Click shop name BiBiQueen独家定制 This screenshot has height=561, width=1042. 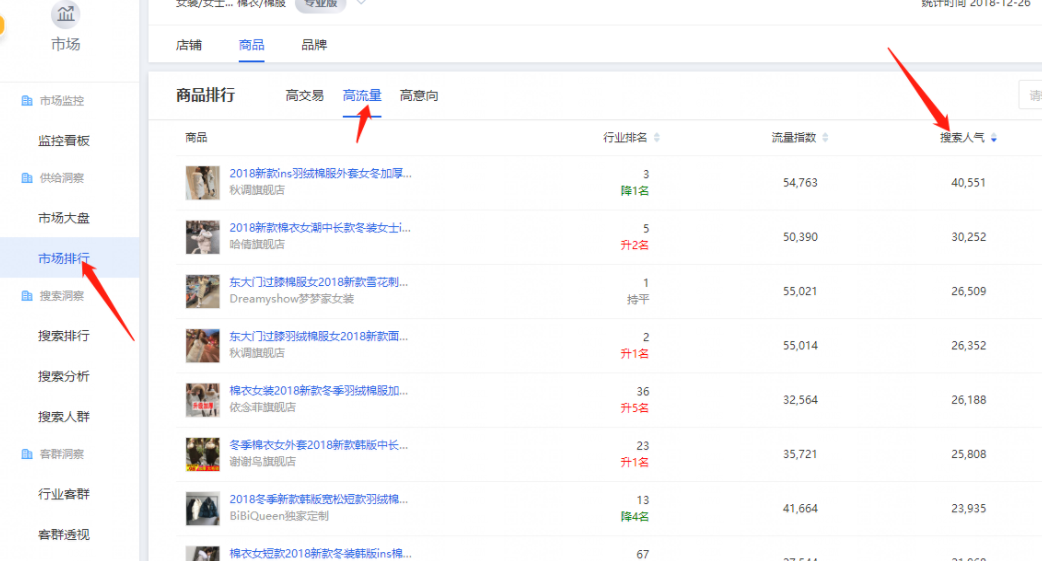(279, 516)
